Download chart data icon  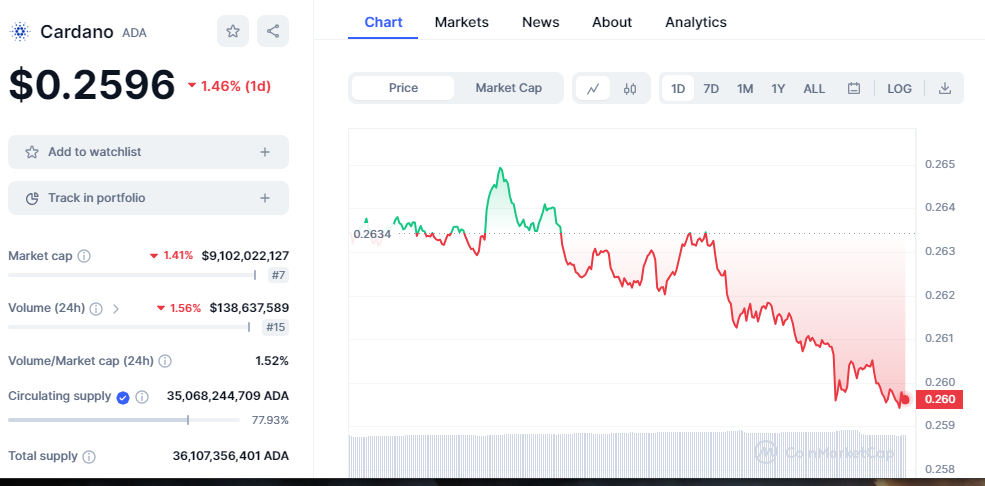point(945,89)
